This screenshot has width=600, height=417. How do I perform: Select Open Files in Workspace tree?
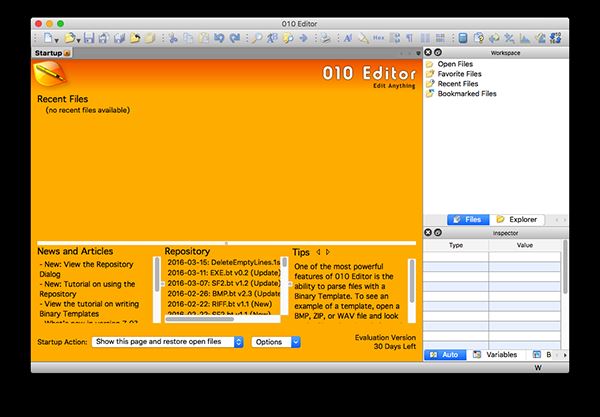455,64
